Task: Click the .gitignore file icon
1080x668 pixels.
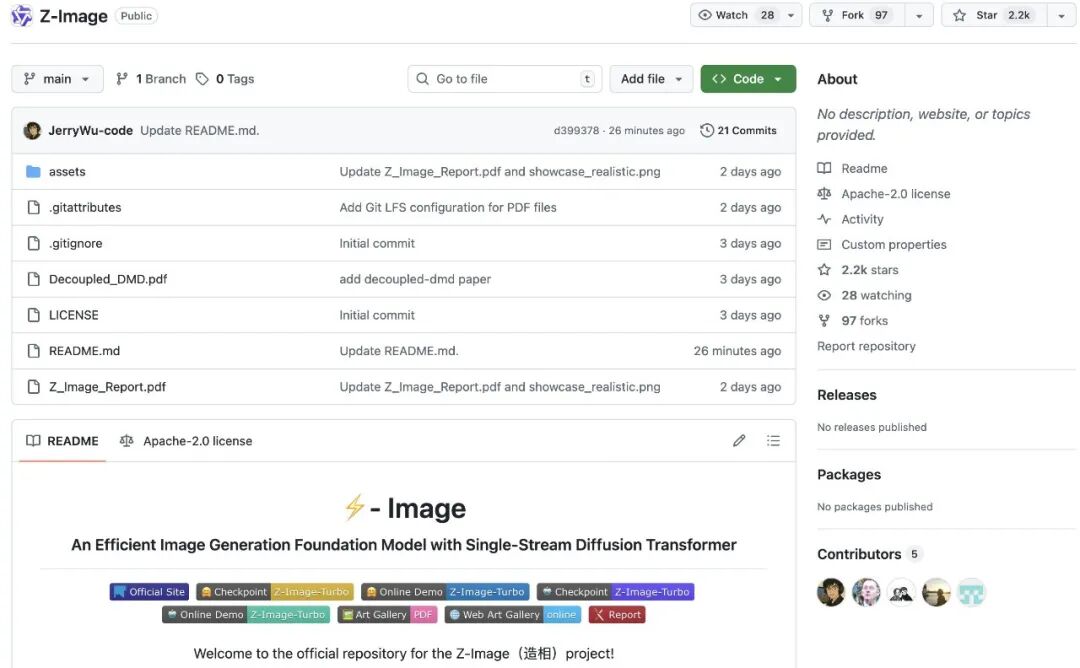Action: pos(33,243)
